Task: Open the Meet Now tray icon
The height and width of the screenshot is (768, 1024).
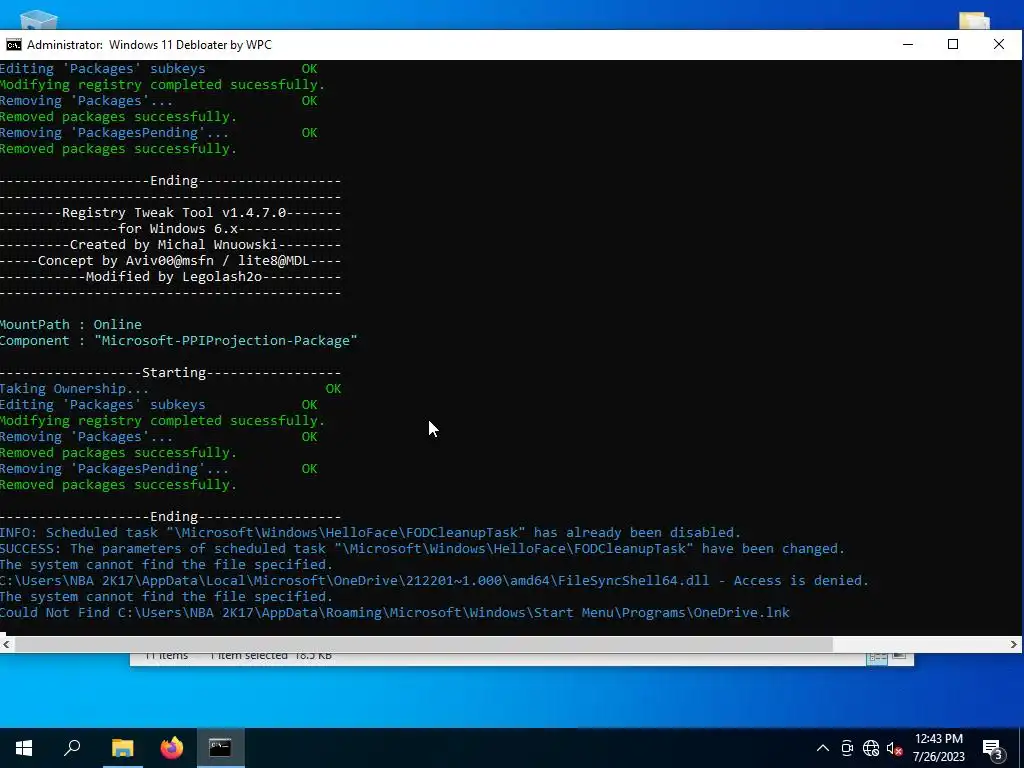Action: [x=847, y=748]
